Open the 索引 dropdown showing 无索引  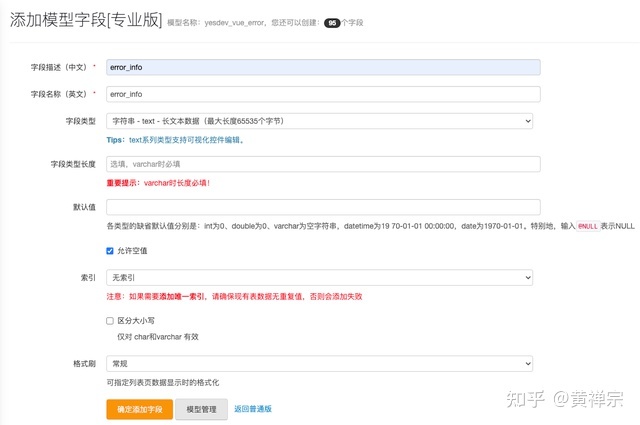point(319,278)
